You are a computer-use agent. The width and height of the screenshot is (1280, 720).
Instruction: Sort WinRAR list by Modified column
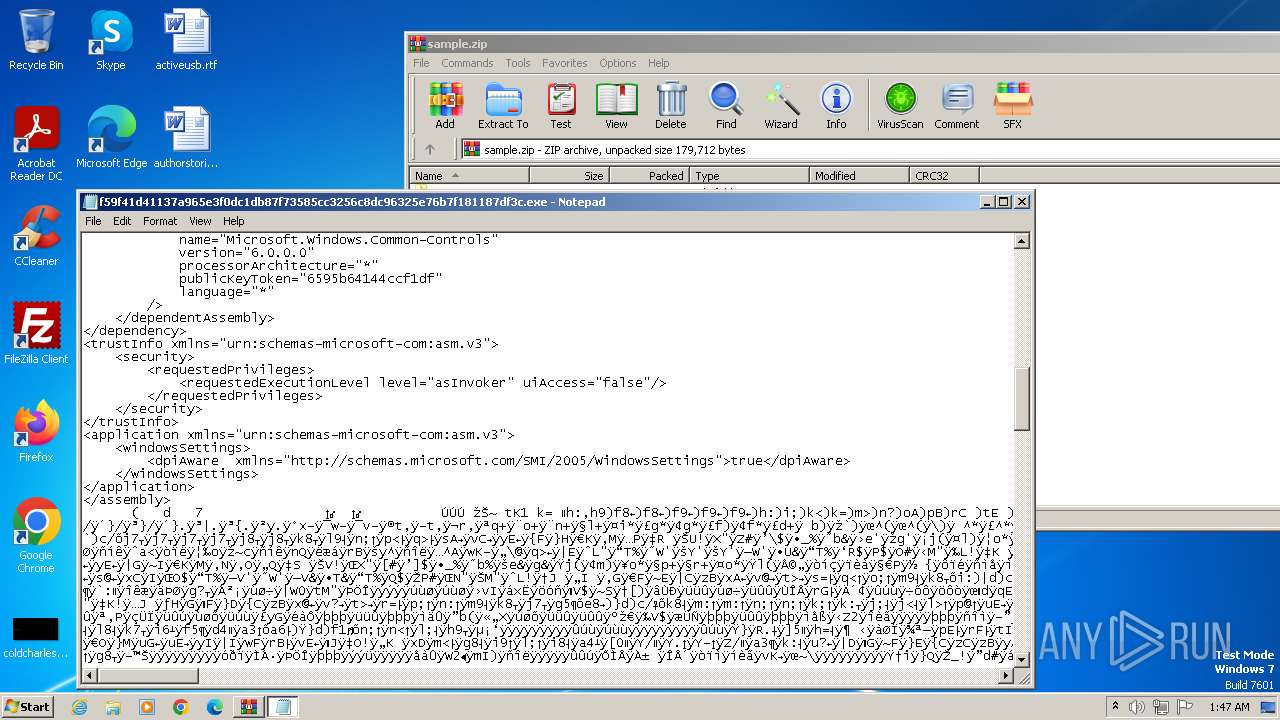pyautogui.click(x=859, y=176)
